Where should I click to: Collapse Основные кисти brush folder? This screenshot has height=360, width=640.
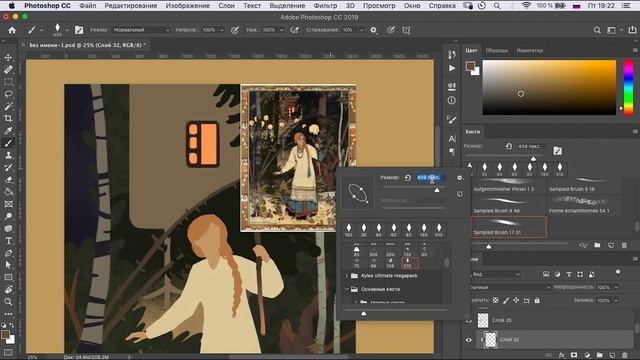(x=346, y=289)
